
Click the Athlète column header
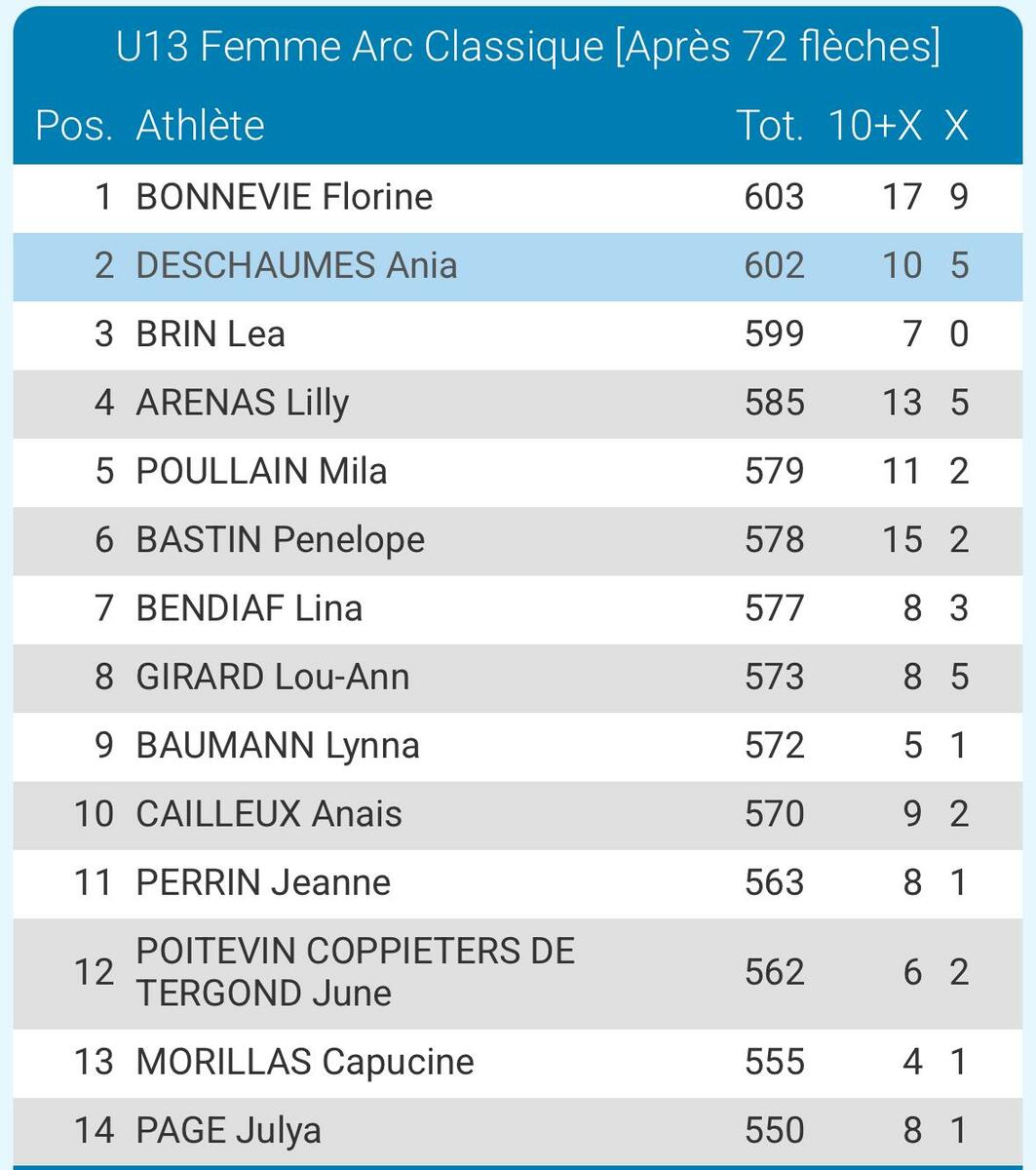click(x=200, y=126)
